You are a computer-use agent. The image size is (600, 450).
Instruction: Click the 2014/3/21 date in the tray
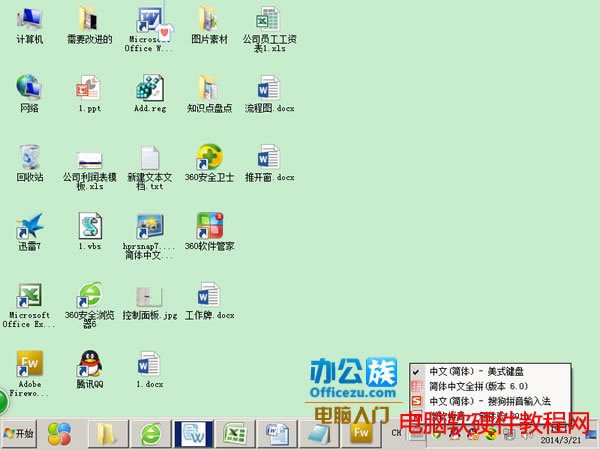click(561, 440)
